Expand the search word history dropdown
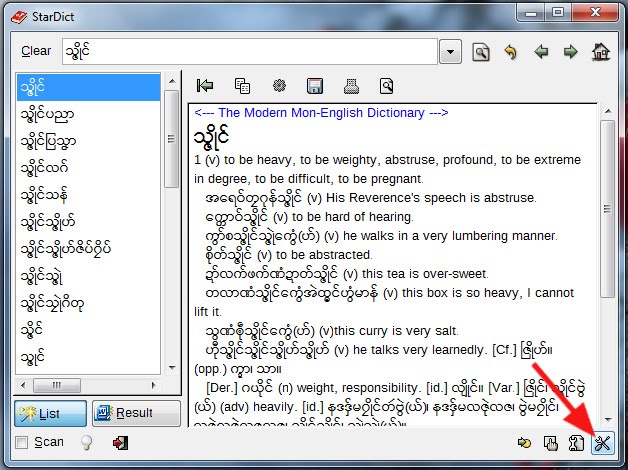 coord(450,51)
